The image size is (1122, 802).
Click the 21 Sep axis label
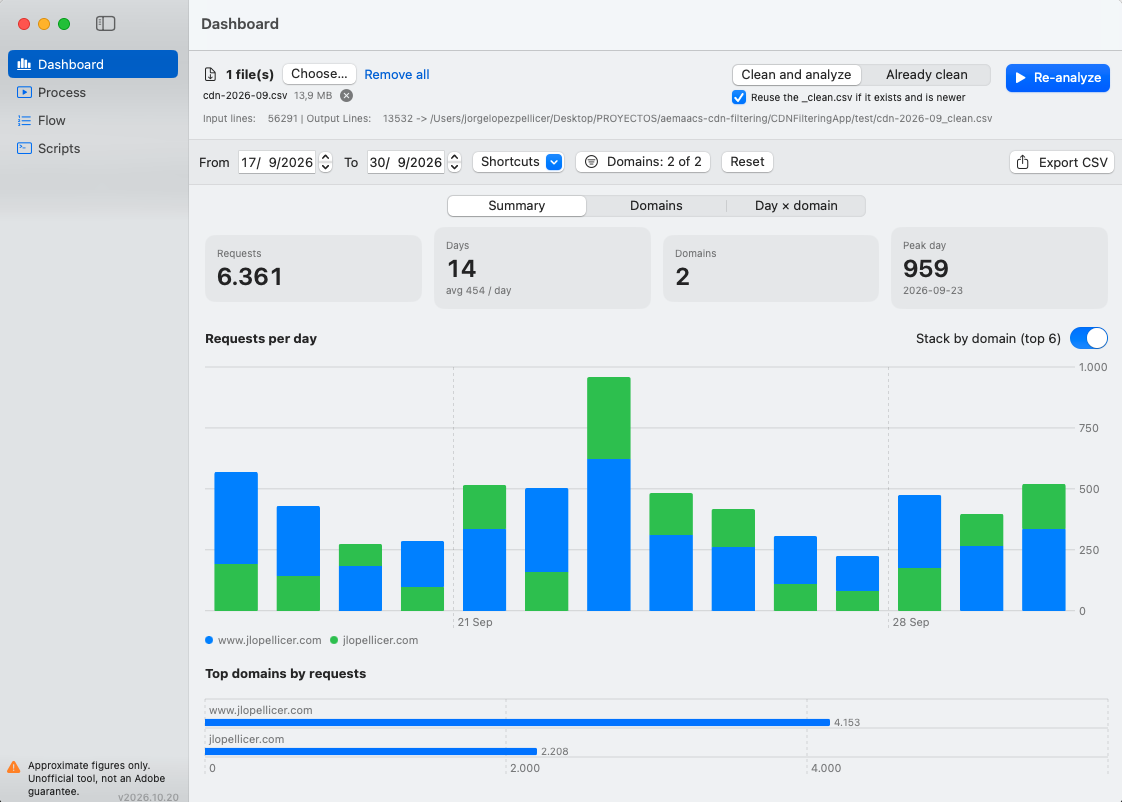(x=475, y=622)
